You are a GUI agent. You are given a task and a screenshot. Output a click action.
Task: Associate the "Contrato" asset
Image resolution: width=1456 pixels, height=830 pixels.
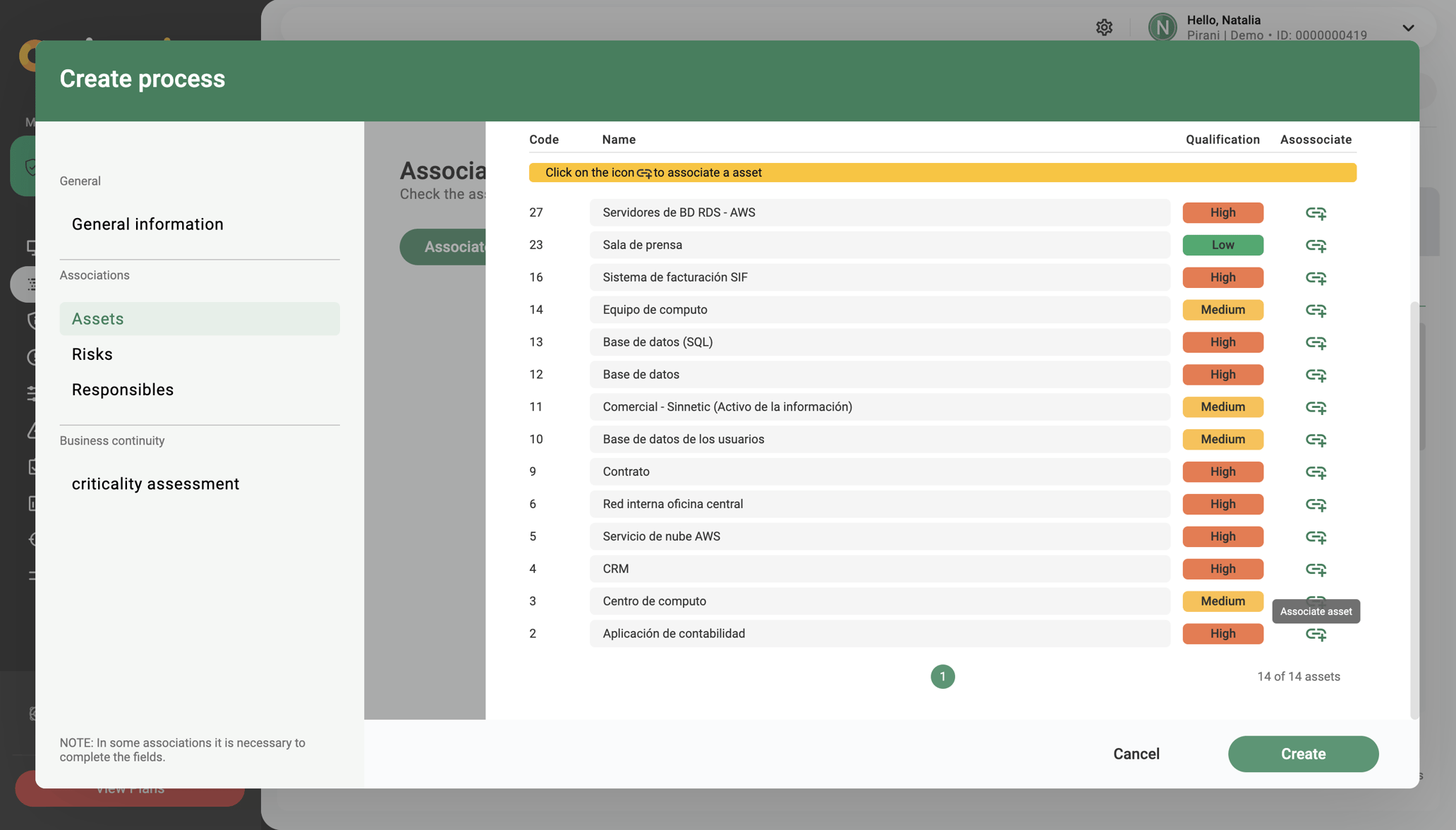pos(1316,471)
